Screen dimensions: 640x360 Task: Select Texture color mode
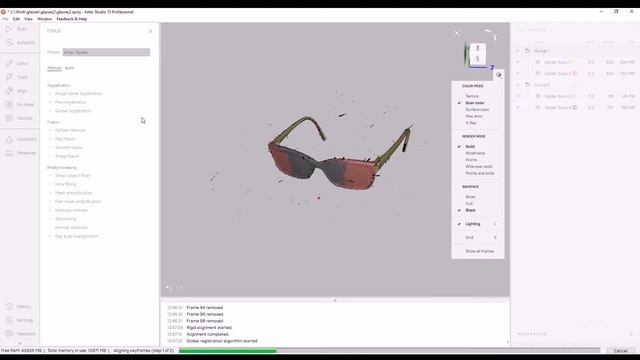click(x=472, y=96)
